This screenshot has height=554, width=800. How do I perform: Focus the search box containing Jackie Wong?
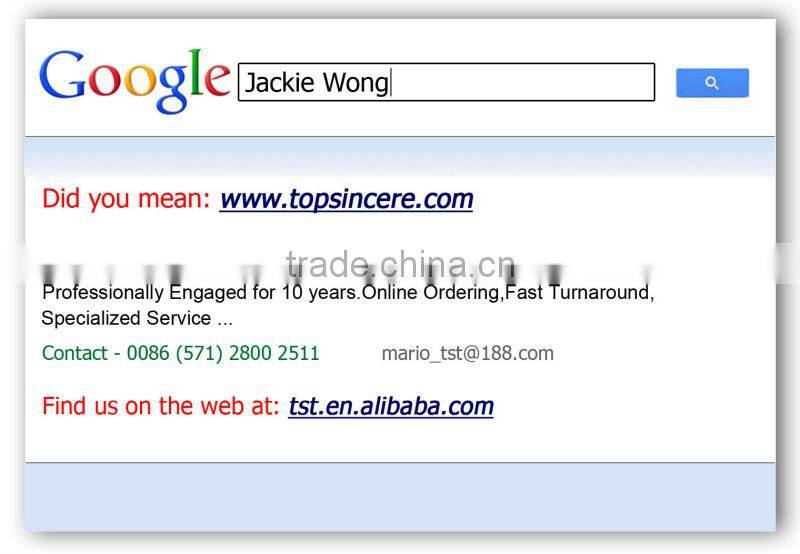coord(446,82)
